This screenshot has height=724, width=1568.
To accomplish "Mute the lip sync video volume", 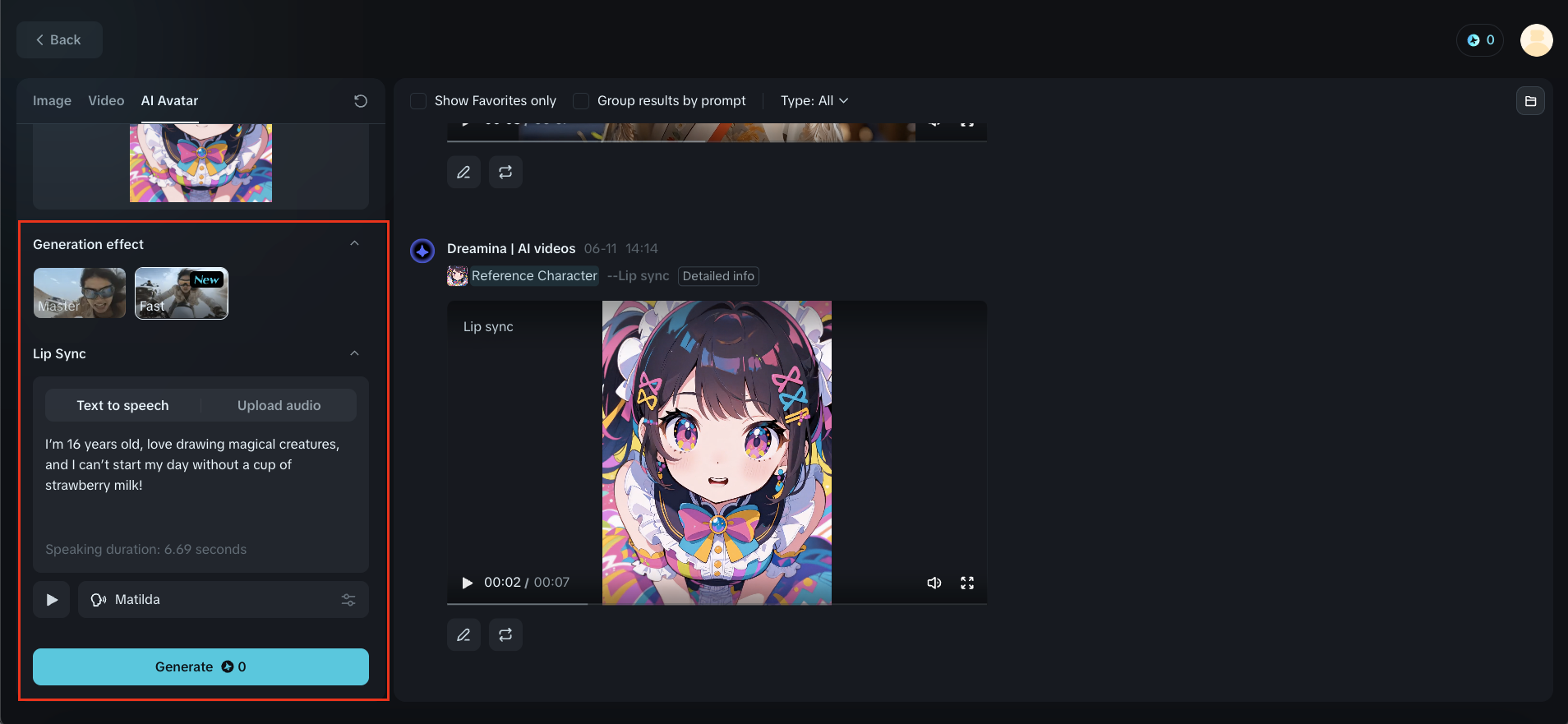I will [x=934, y=583].
